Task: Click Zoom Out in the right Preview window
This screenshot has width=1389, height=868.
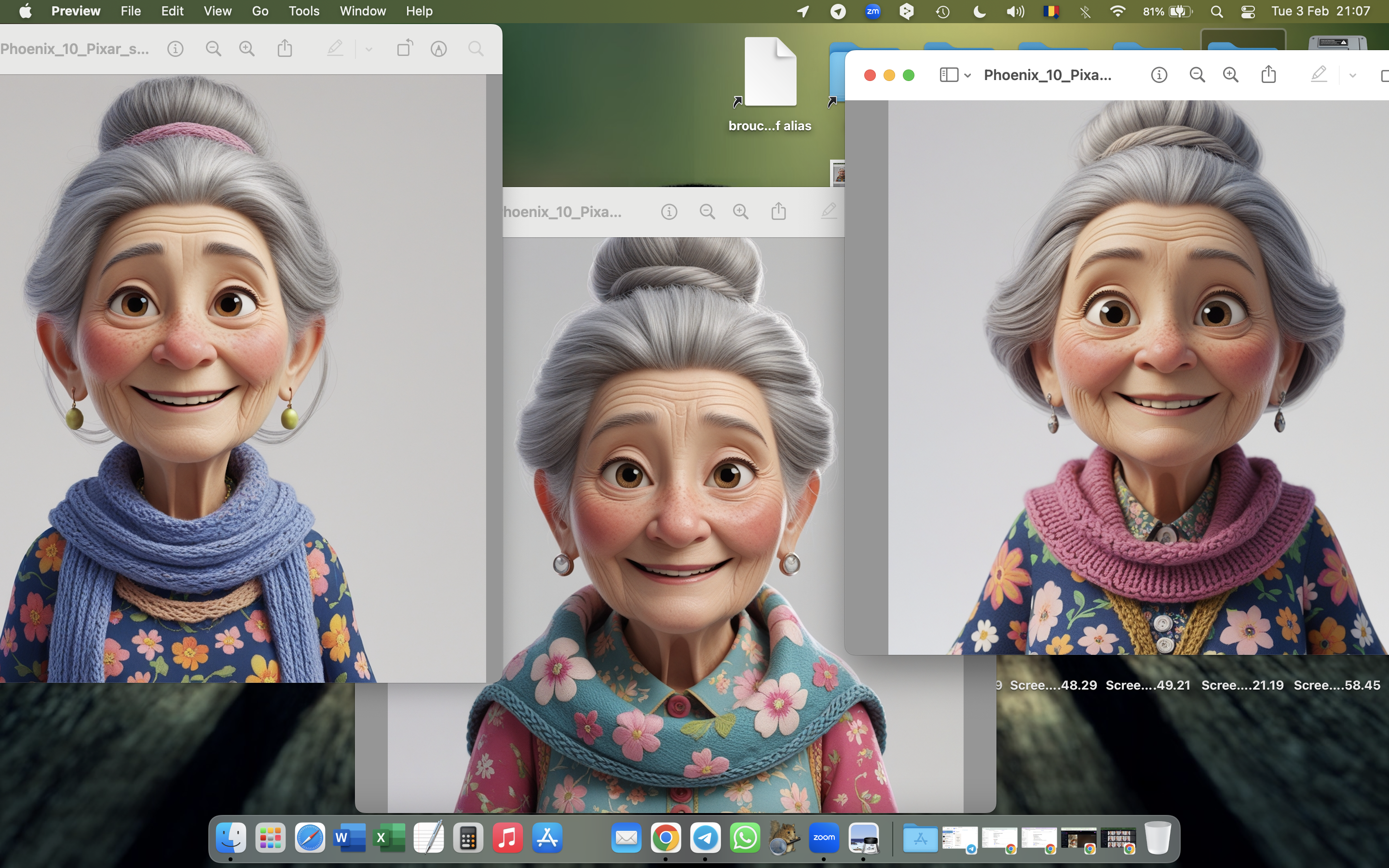Action: 1197,75
